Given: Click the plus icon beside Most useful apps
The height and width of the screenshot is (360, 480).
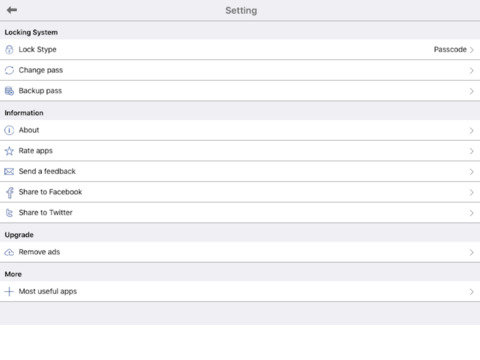Looking at the screenshot, I should click(9, 292).
